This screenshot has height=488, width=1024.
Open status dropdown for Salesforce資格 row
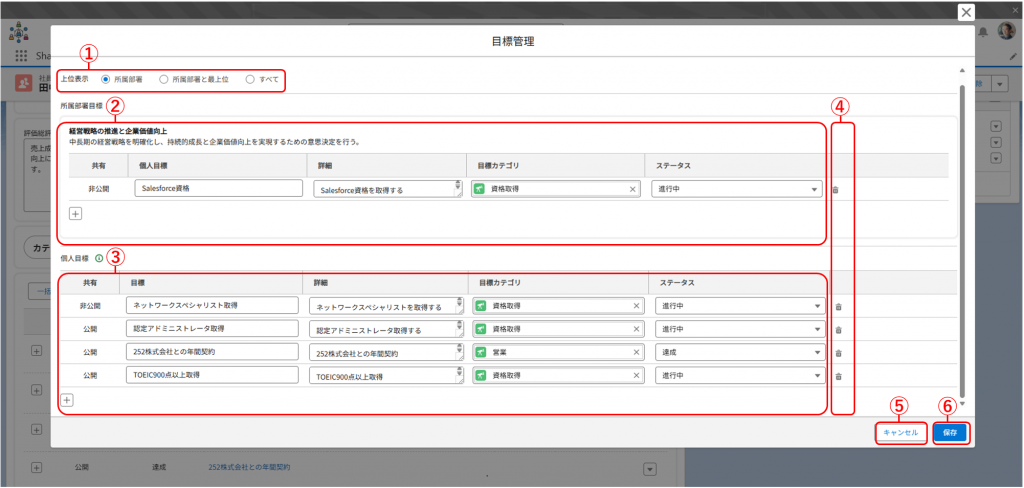[737, 189]
